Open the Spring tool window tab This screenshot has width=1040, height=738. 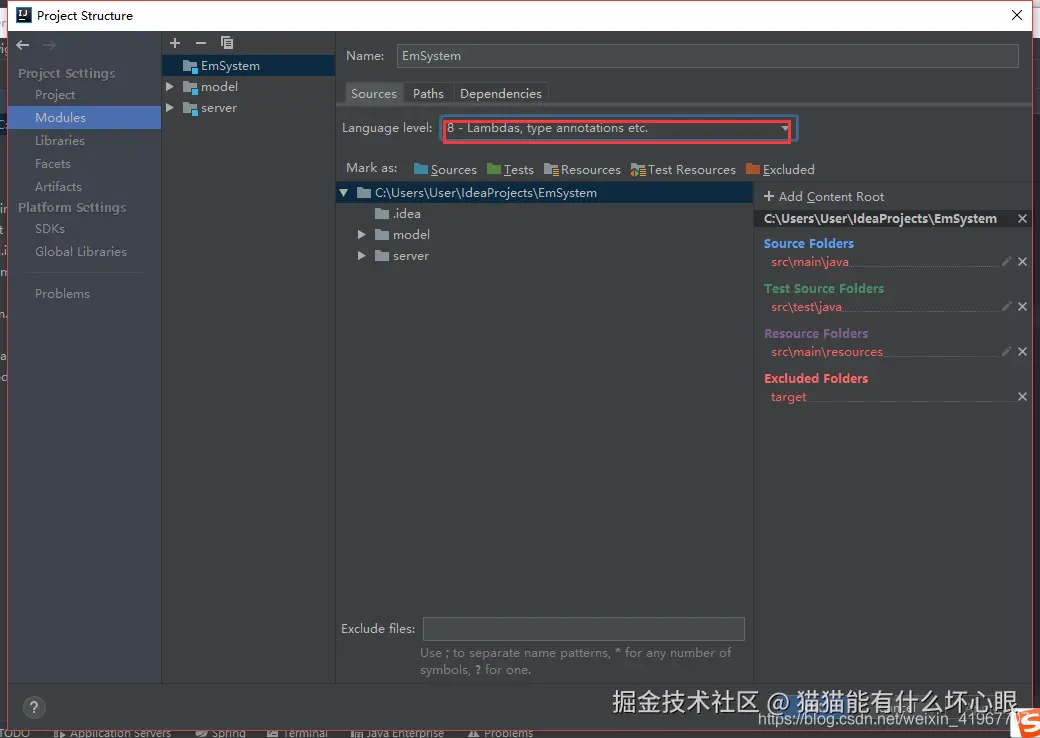pyautogui.click(x=221, y=733)
